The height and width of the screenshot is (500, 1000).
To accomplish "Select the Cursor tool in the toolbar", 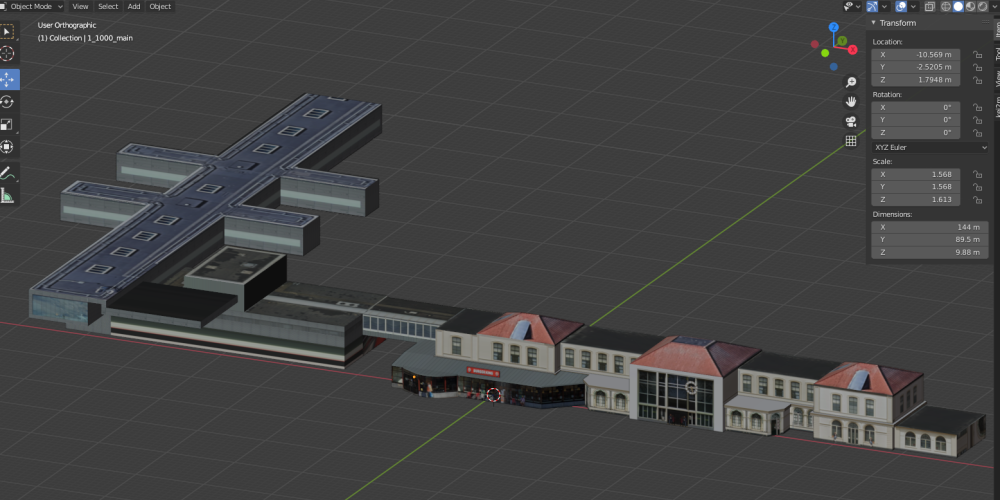I will tap(7, 53).
